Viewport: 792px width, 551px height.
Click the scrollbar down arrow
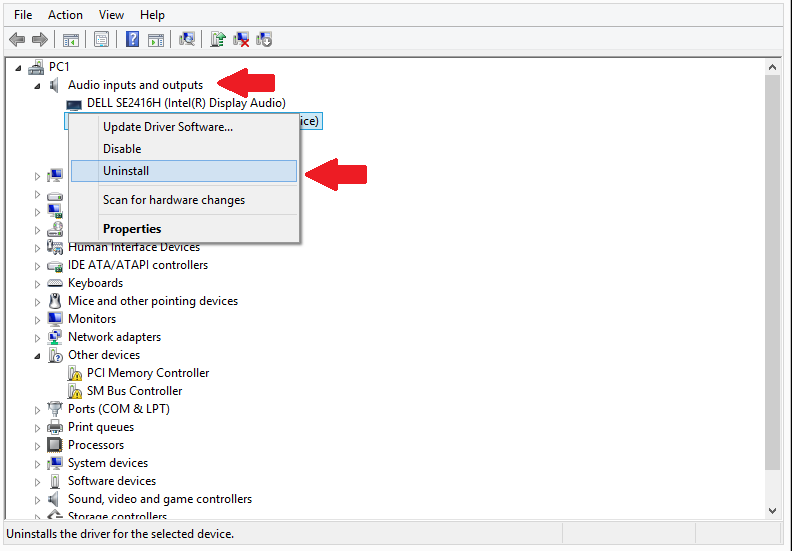point(772,511)
